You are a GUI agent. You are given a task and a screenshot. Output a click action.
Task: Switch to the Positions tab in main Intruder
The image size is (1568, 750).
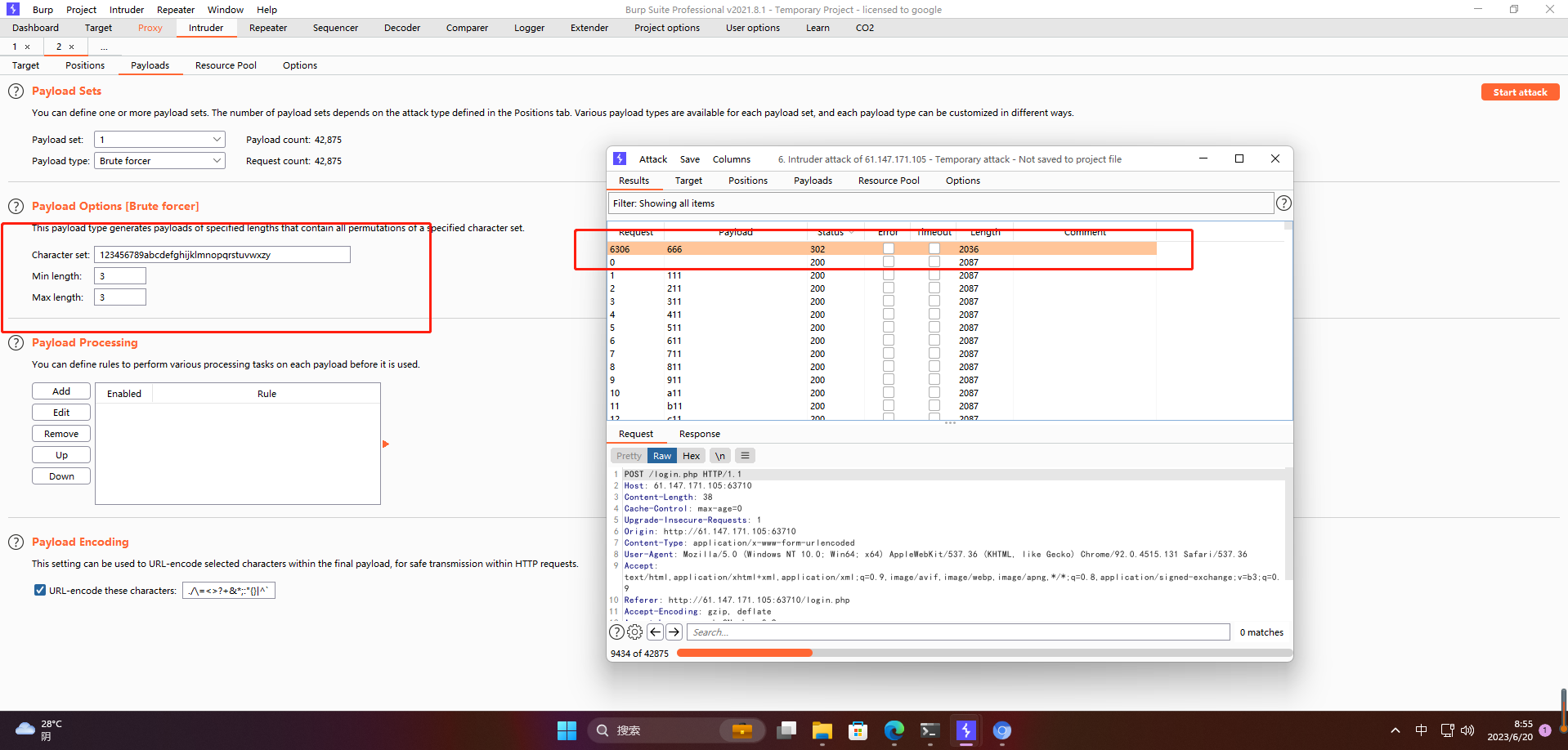pos(85,65)
